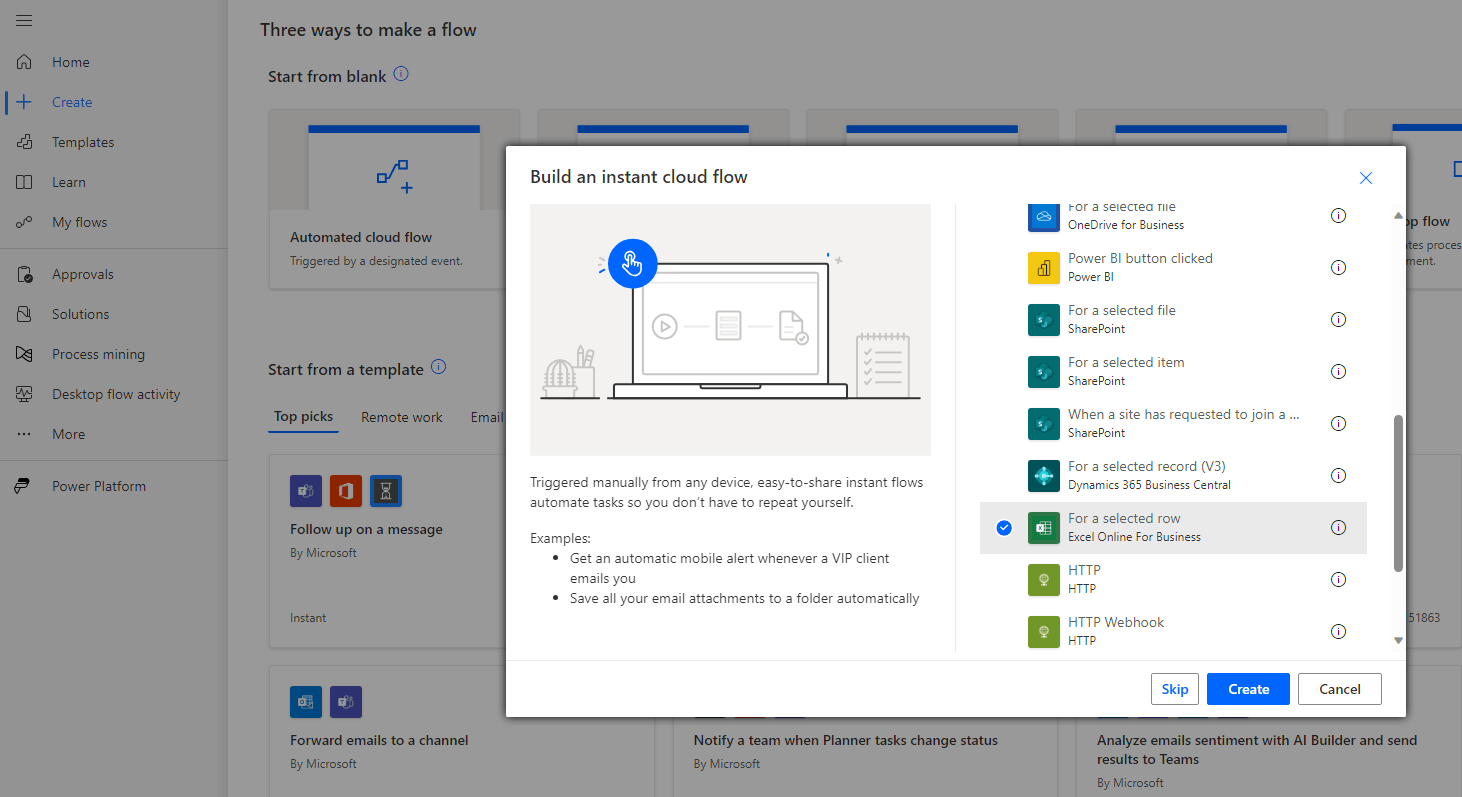Image resolution: width=1462 pixels, height=797 pixels.
Task: Click SharePoint icon for site join request trigger
Action: [1044, 424]
